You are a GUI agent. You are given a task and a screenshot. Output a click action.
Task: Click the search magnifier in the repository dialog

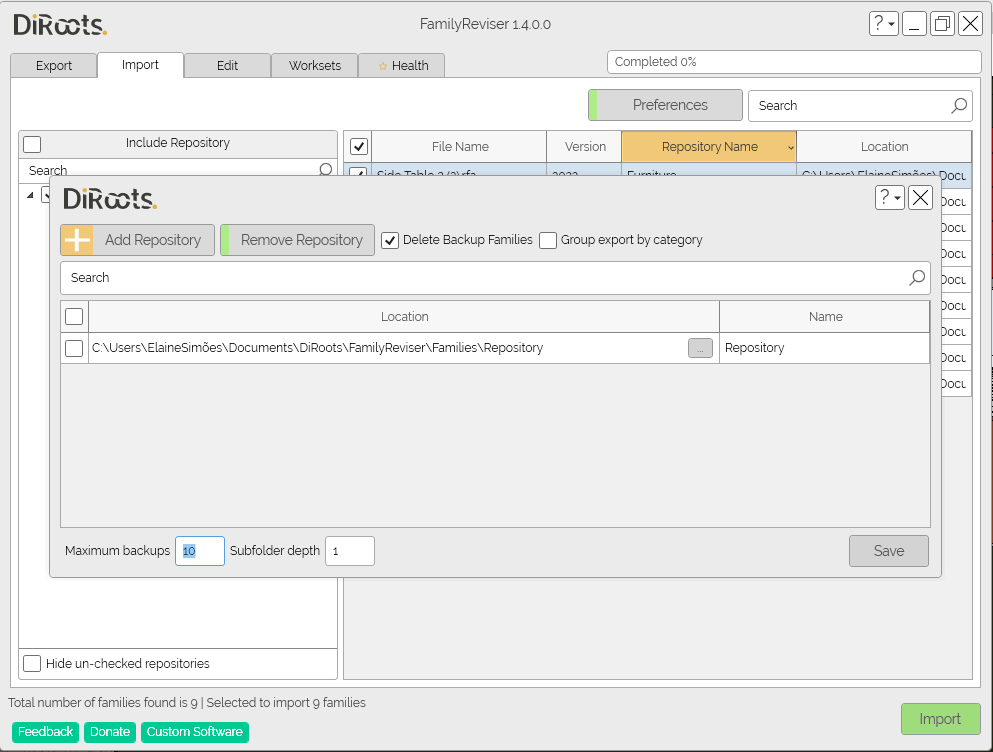tap(916, 278)
